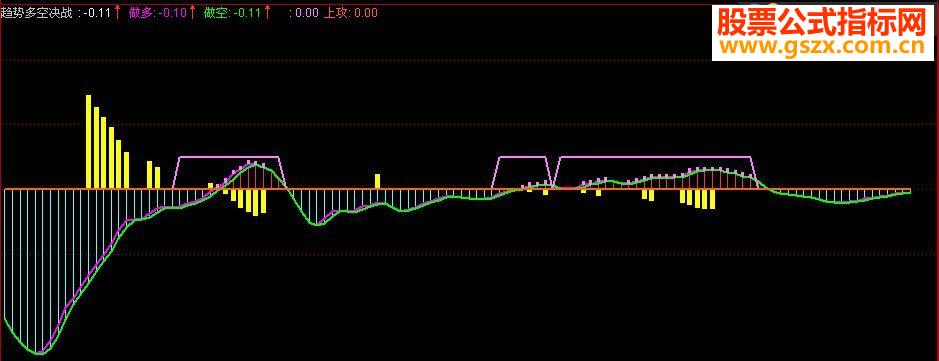Click the 0.00 value after 上攻
This screenshot has width=939, height=361.
(x=366, y=13)
